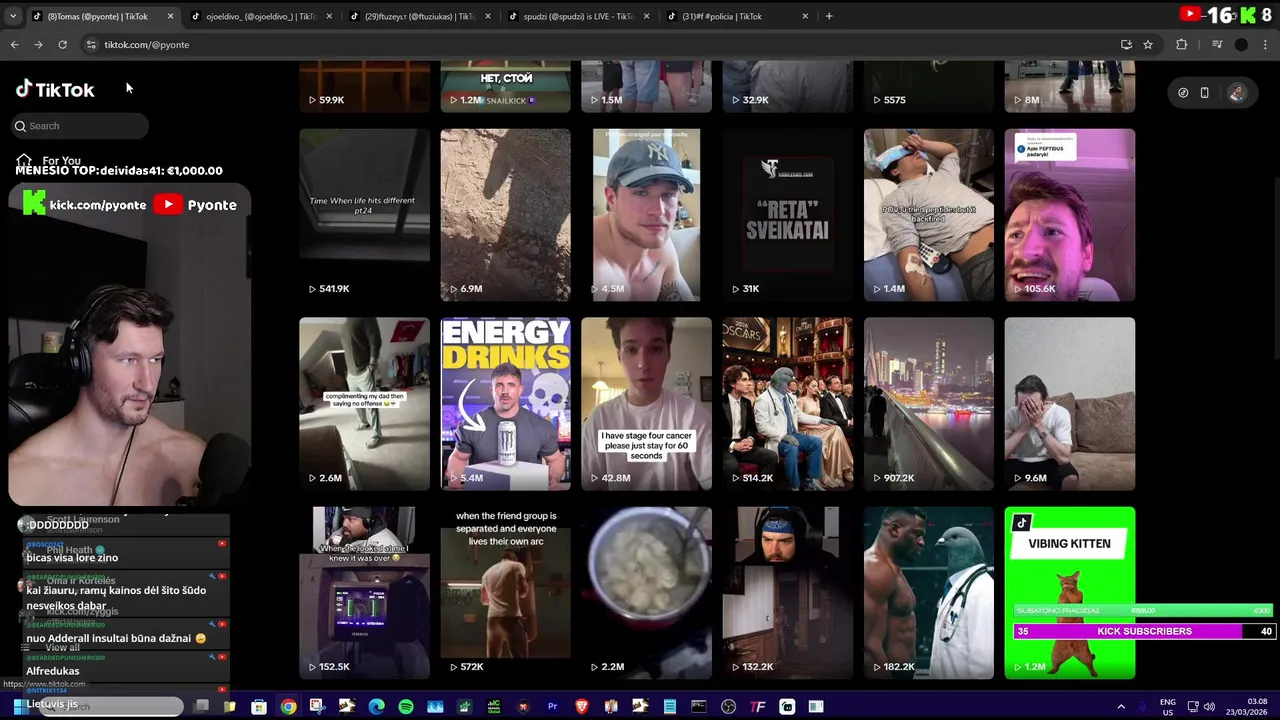Open "when the friend group is separated" video
Viewport: 1280px width, 720px height.
click(506, 593)
